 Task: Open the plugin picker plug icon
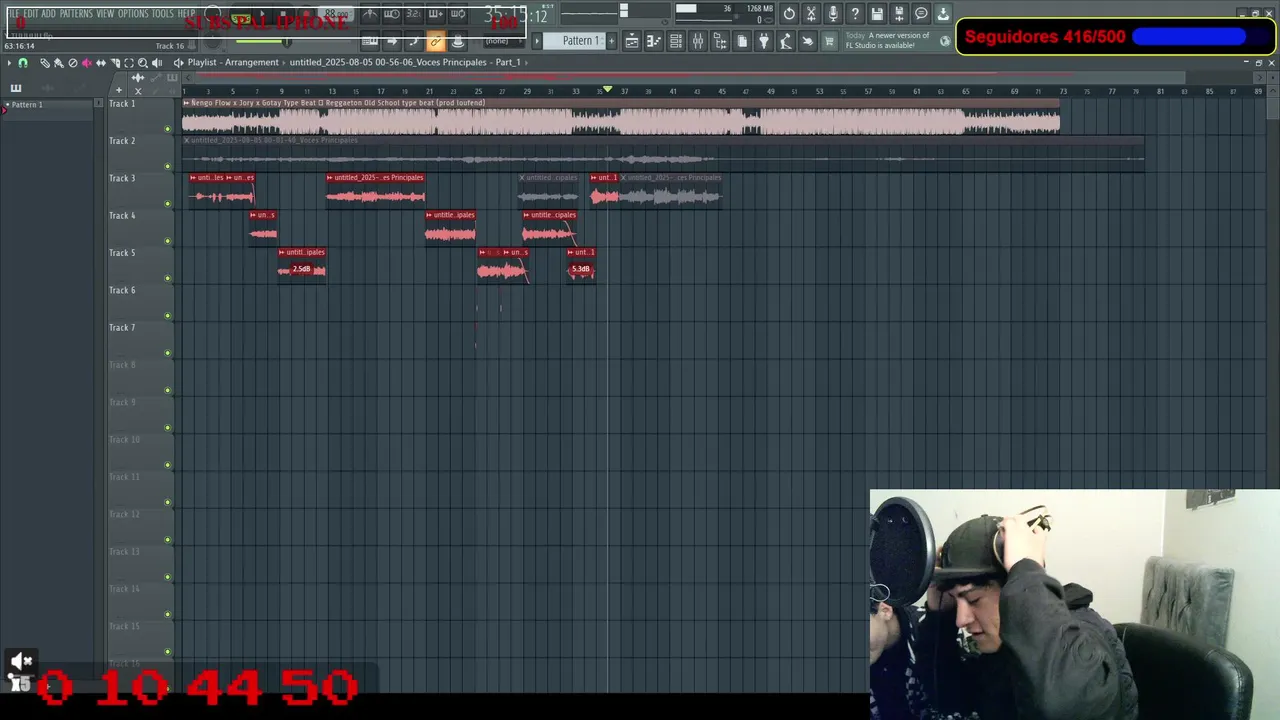tap(764, 41)
